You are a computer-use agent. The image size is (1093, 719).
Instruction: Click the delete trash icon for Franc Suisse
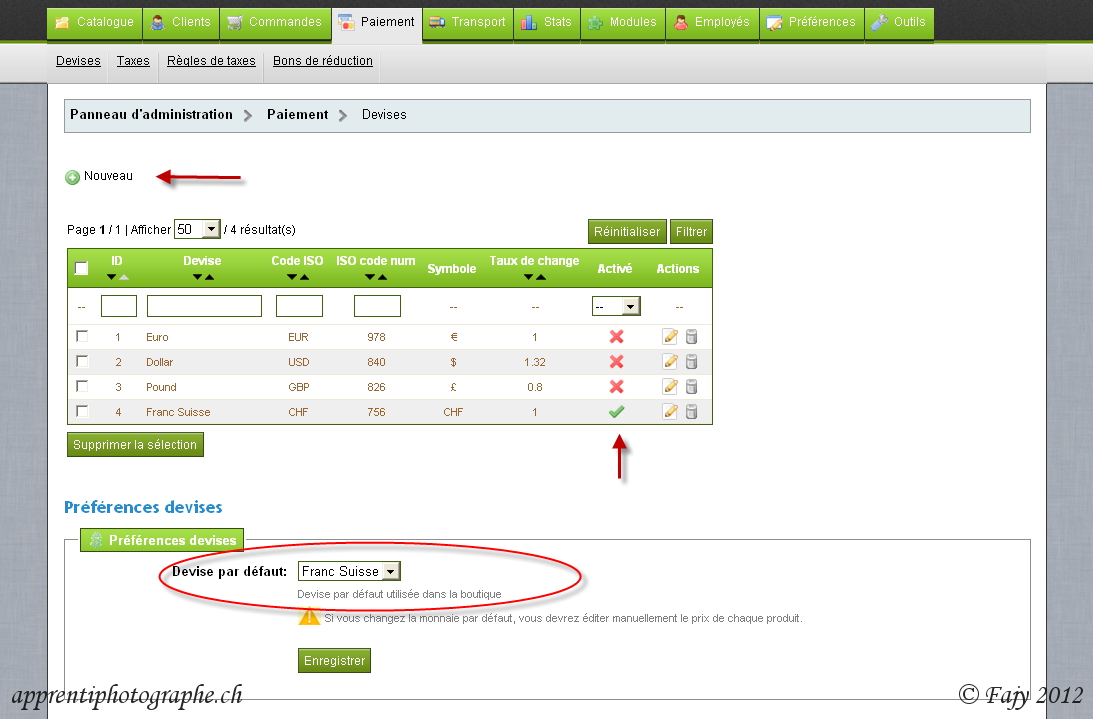tap(691, 412)
